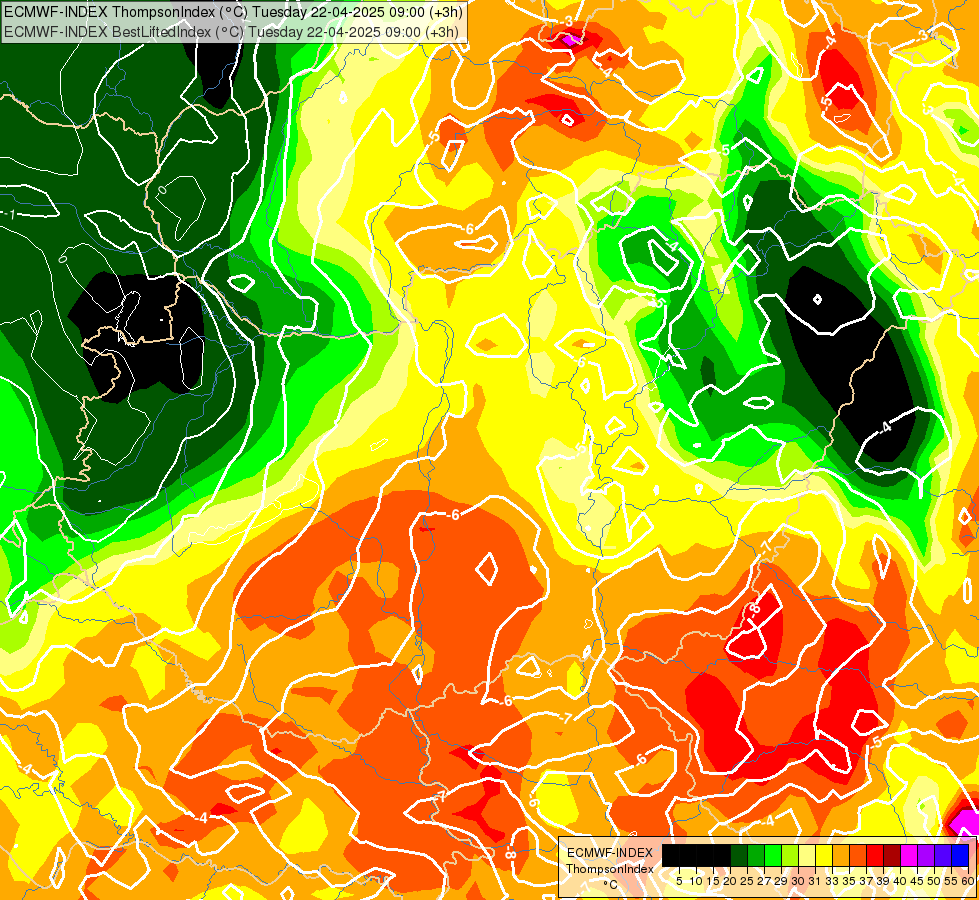Click the legend tick value 39
Screen dimensions: 979x900
(883, 881)
